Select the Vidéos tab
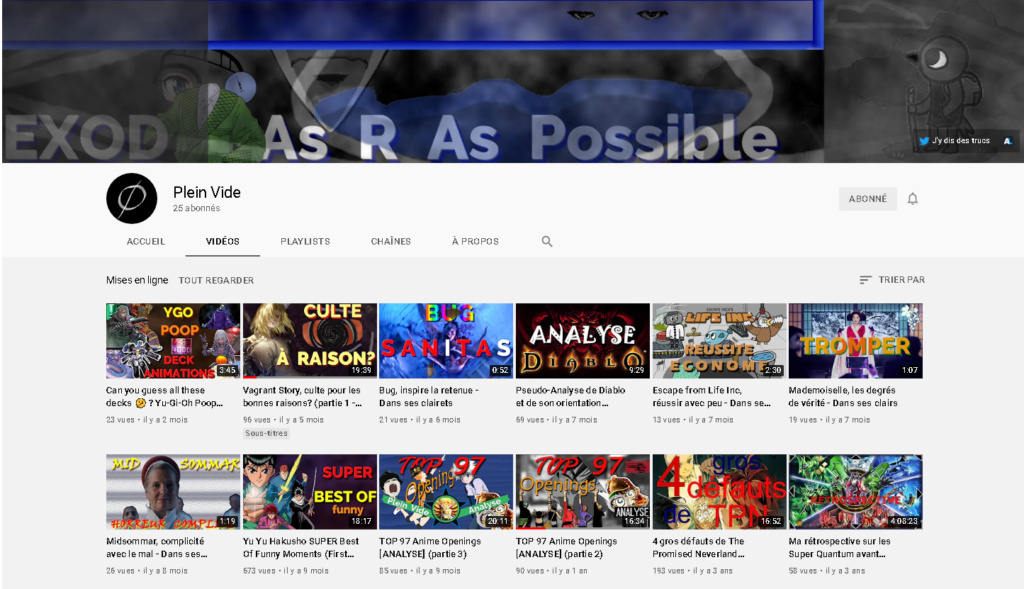 pyautogui.click(x=223, y=242)
